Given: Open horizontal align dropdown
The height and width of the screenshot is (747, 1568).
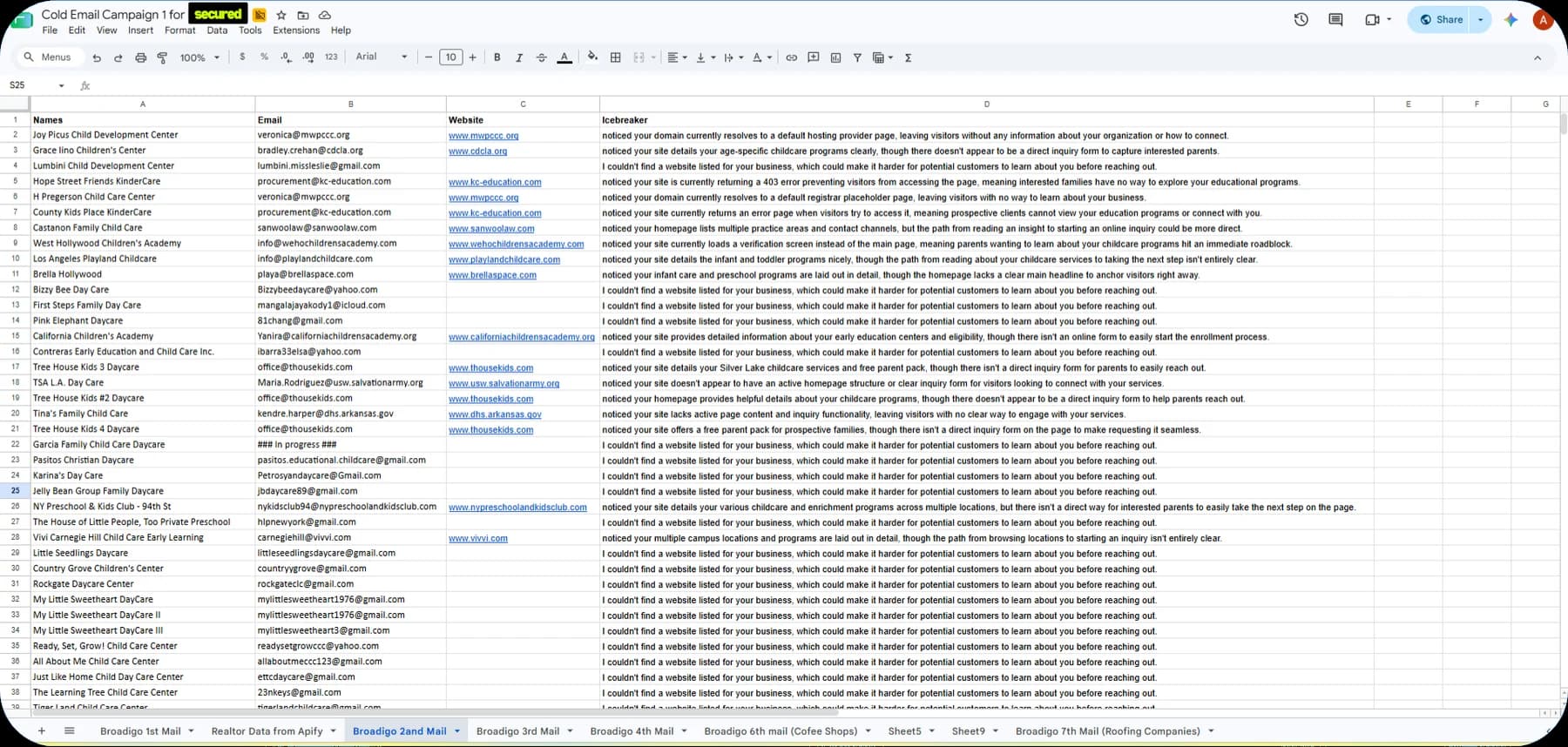Looking at the screenshot, I should [677, 57].
